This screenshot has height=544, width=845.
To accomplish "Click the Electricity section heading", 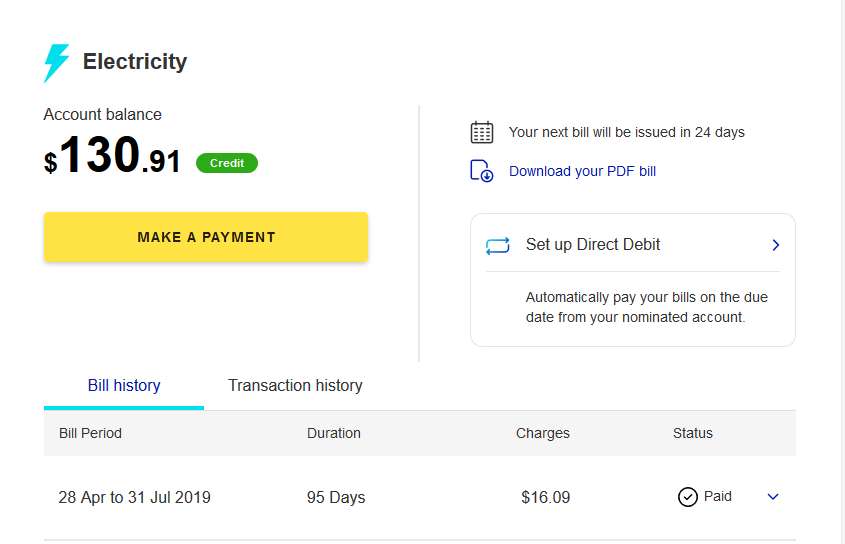I will [x=135, y=62].
